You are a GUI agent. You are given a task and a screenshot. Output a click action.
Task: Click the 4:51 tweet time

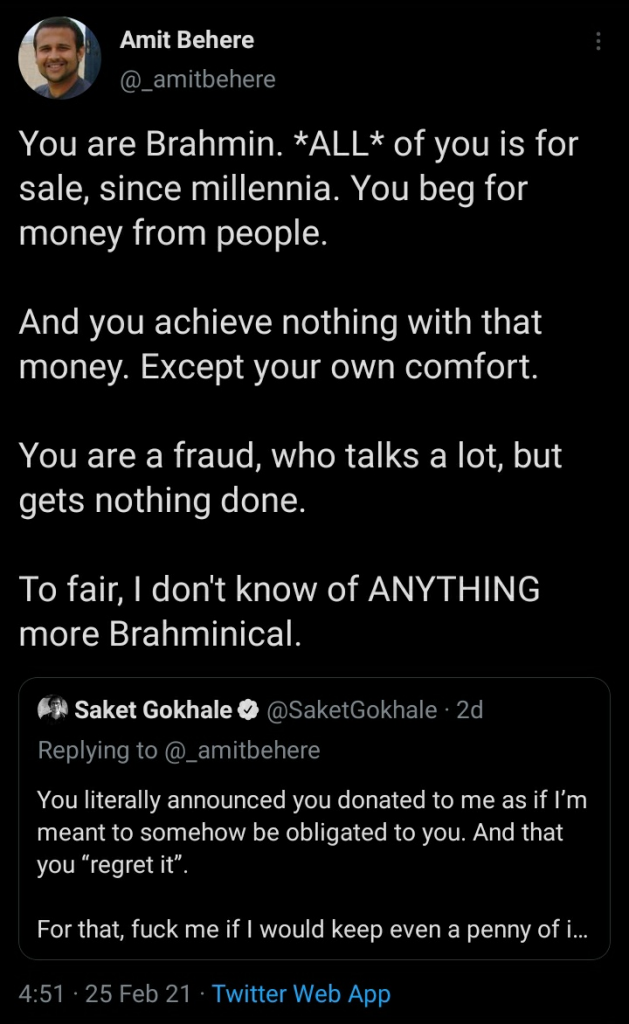coord(40,994)
